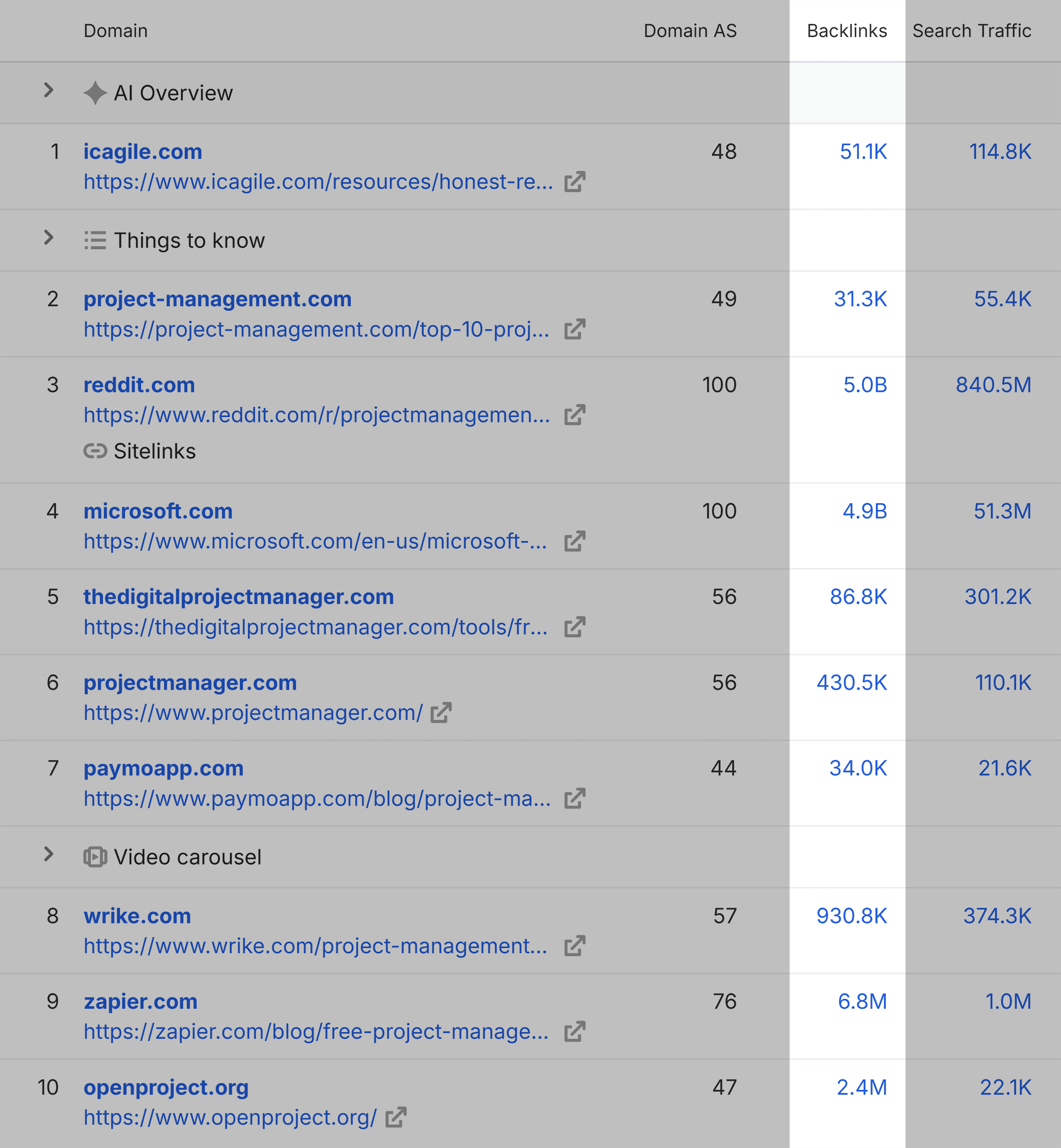Screen dimensions: 1061x1148
Task: Click the 930.8K backlinks value
Action: point(852,916)
